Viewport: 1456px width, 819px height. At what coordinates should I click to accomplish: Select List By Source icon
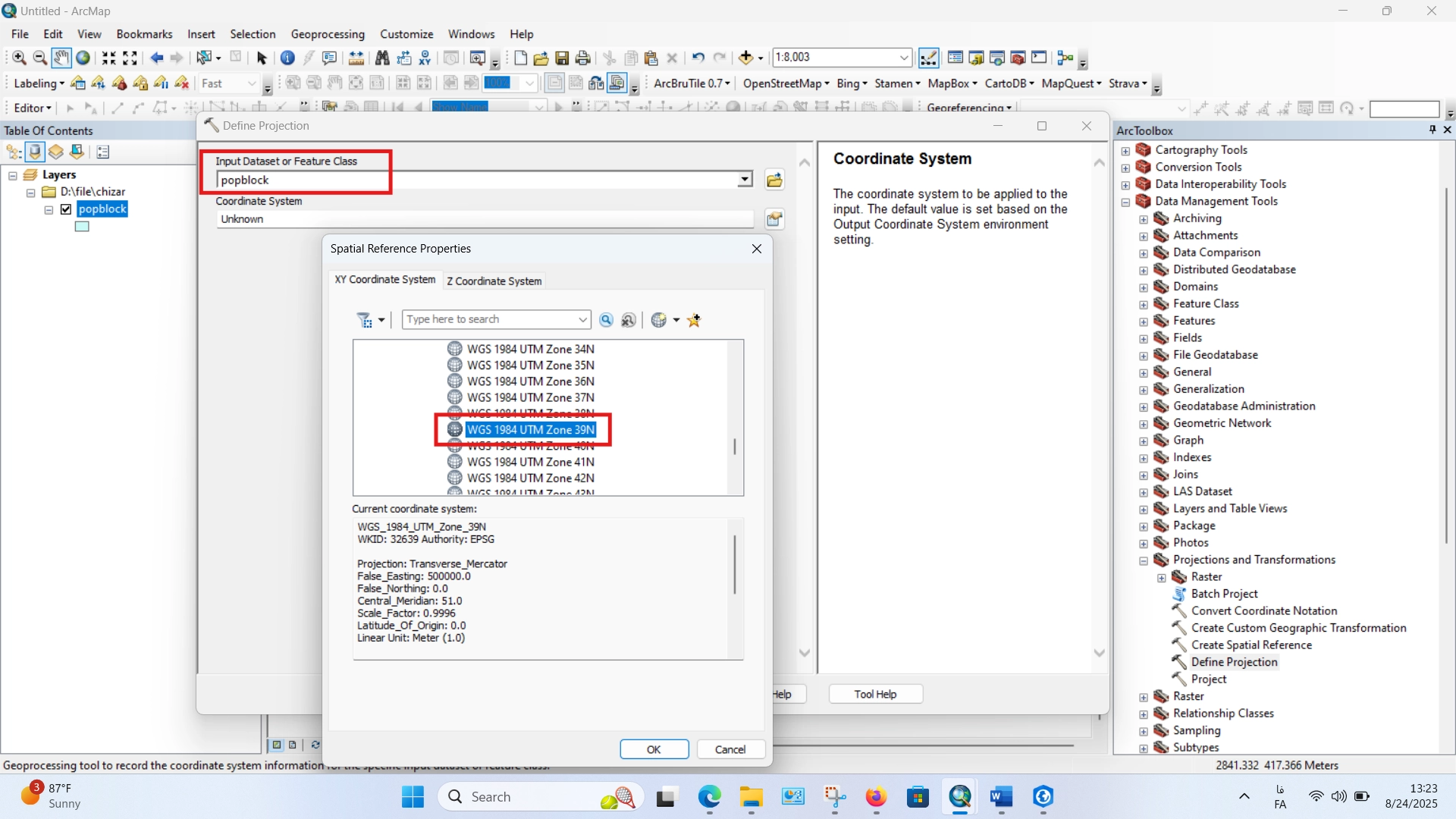point(35,152)
